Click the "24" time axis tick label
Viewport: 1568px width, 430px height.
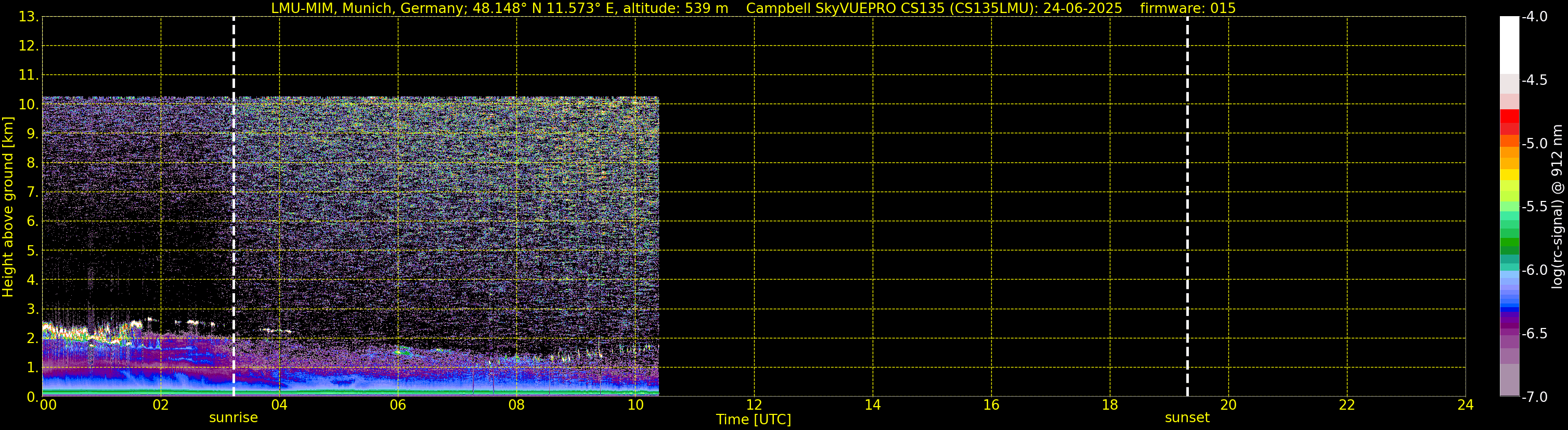[x=1466, y=405]
